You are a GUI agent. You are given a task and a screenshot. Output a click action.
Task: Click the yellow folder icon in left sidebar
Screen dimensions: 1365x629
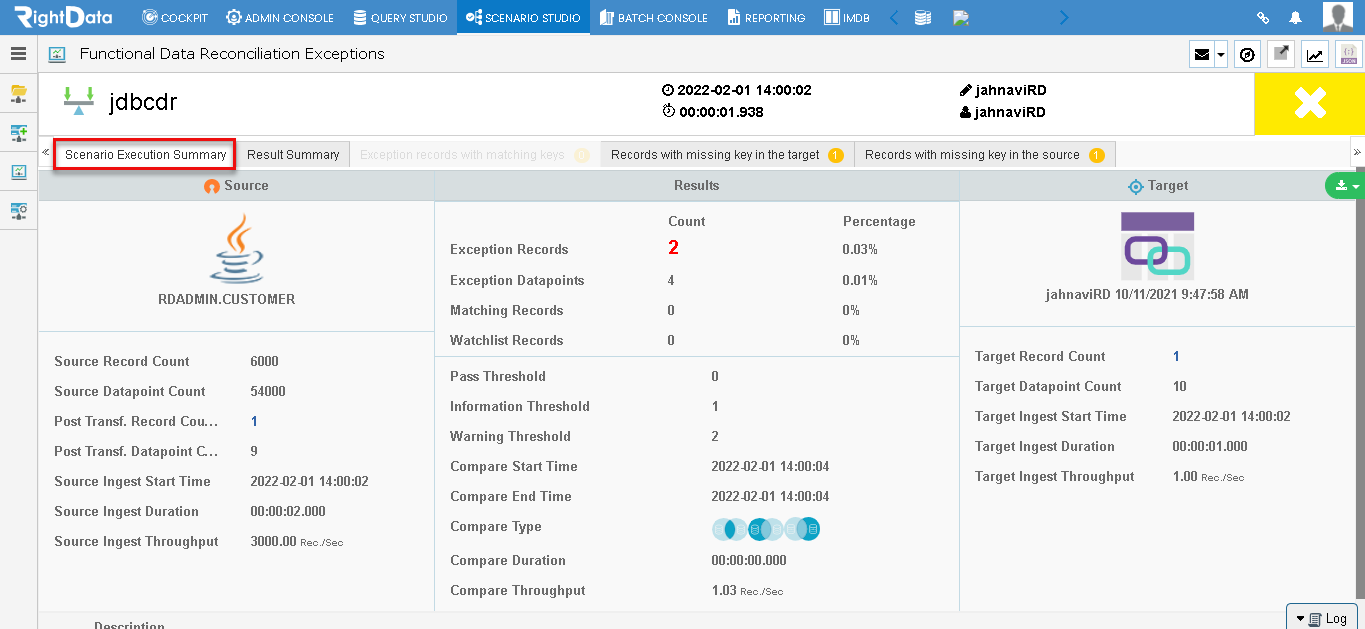[x=18, y=93]
